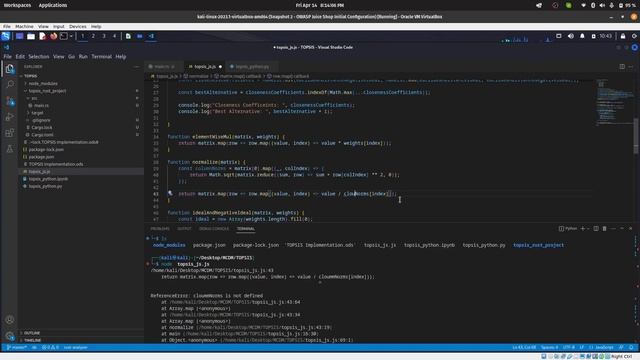Open the VS Code Terminal menu
The image size is (640, 360).
(x=101, y=57)
